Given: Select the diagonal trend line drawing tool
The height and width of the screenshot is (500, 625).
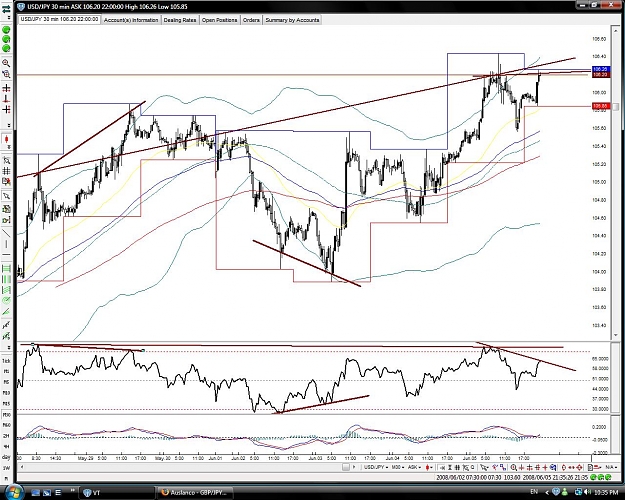Looking at the screenshot, I should (x=6, y=233).
